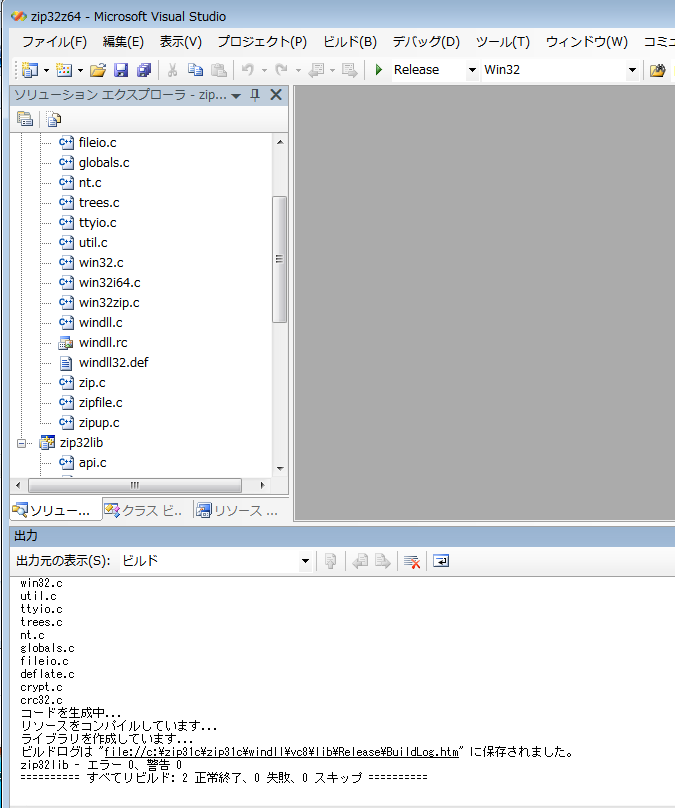Collapse the zip32lib project node
The image size is (675, 808).
coord(21,443)
